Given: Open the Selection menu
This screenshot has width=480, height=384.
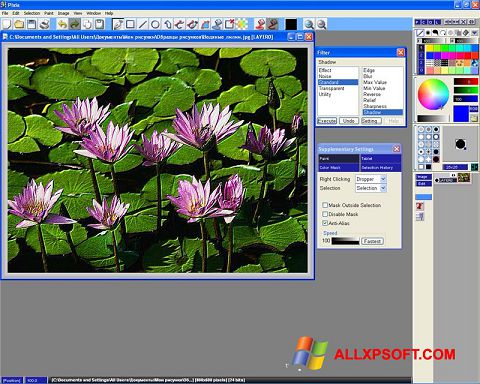Looking at the screenshot, I should pos(32,13).
